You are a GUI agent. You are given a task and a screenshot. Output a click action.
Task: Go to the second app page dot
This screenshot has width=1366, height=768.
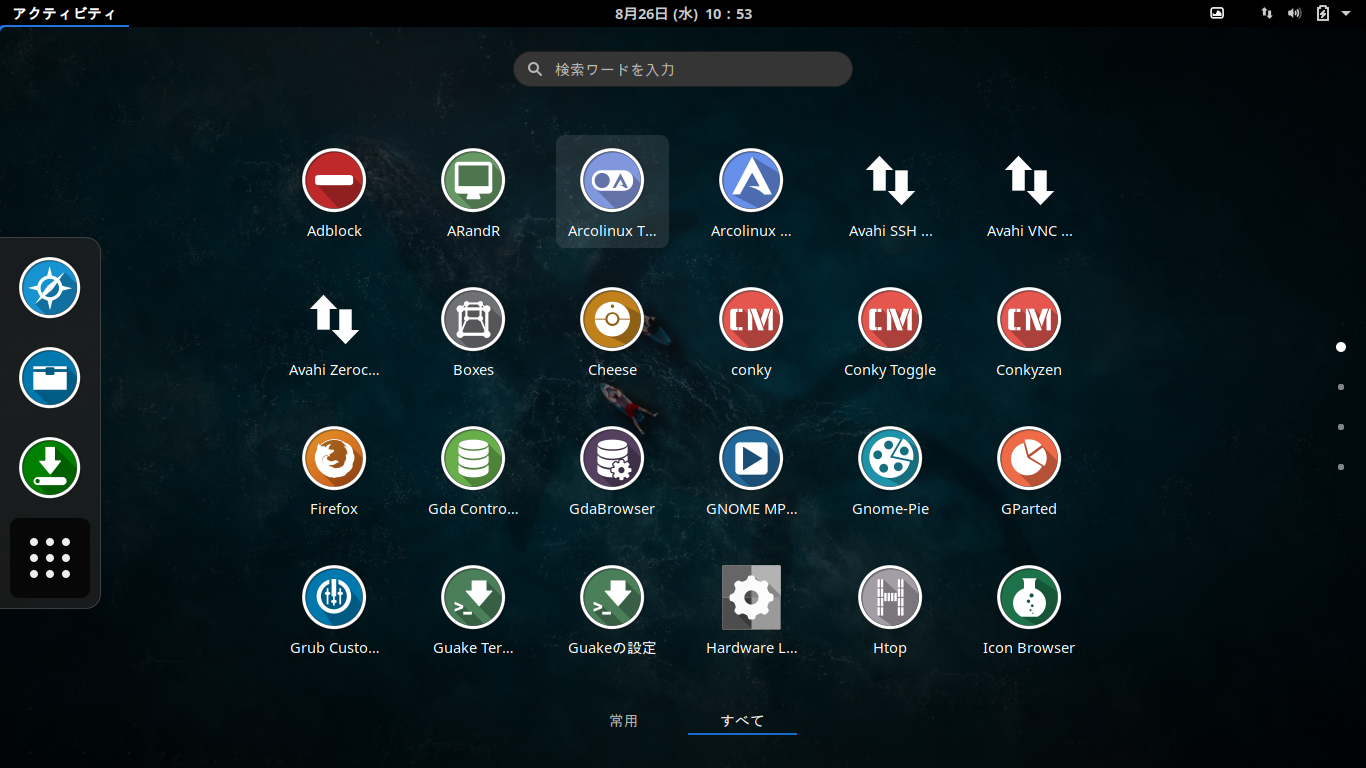[x=1341, y=387]
